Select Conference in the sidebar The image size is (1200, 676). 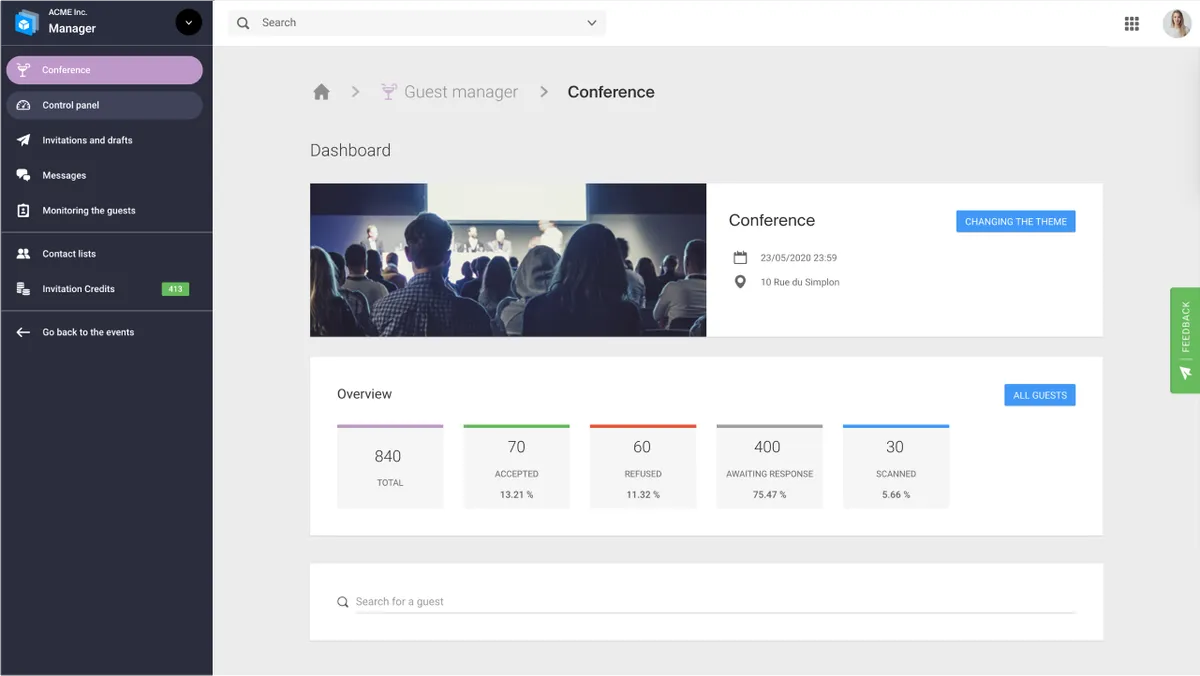(104, 70)
